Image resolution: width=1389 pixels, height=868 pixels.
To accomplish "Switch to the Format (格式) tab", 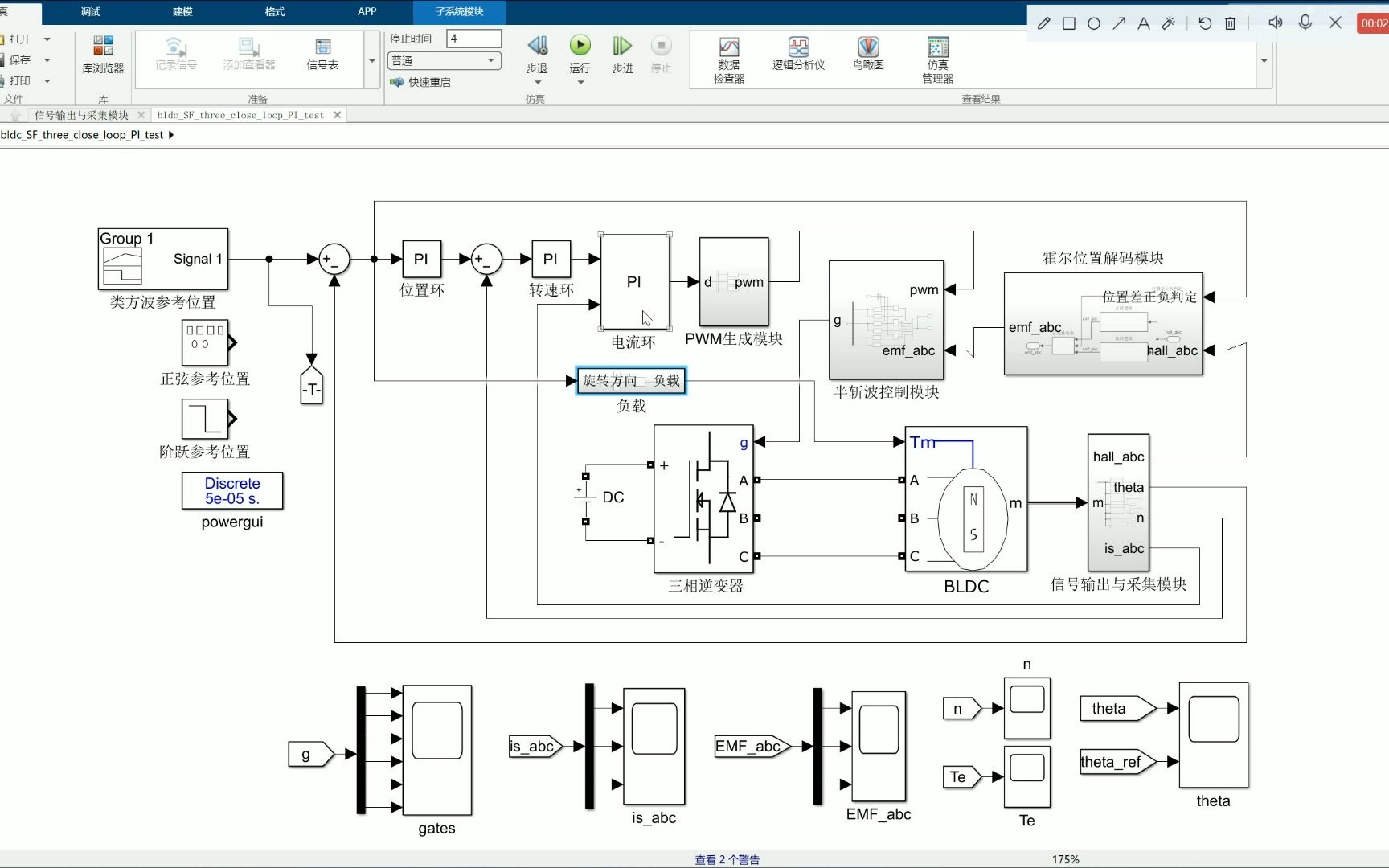I will coord(275,11).
